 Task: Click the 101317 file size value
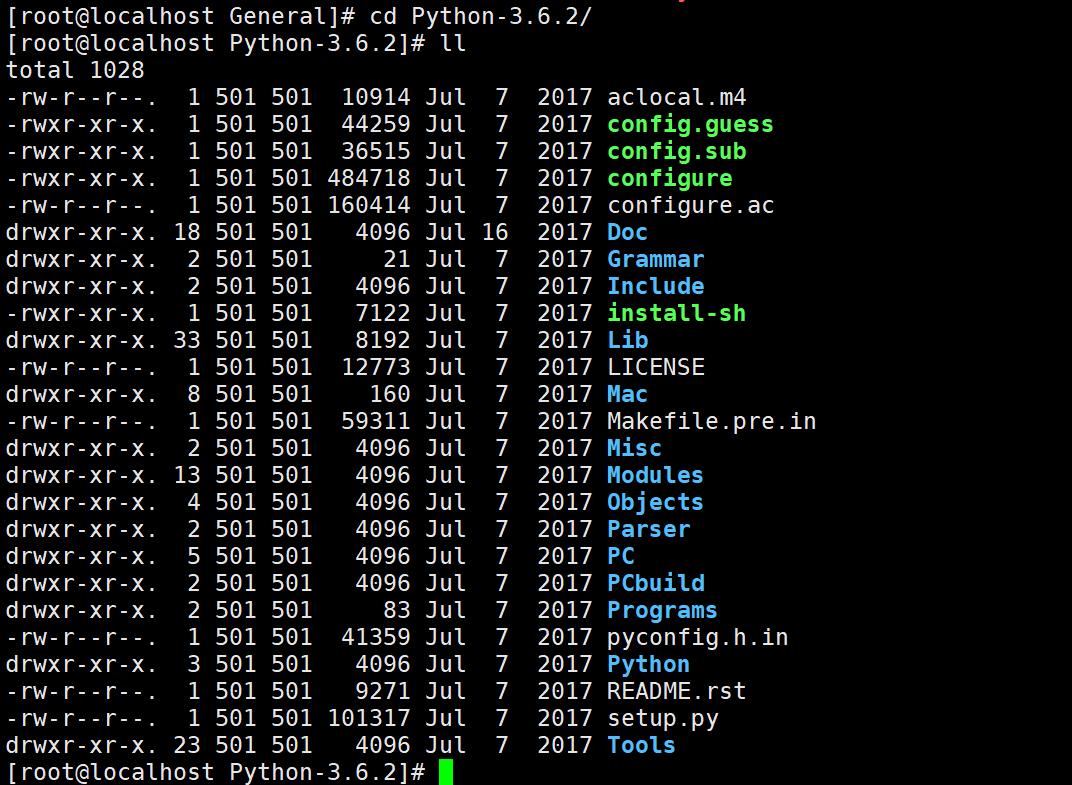tap(369, 719)
